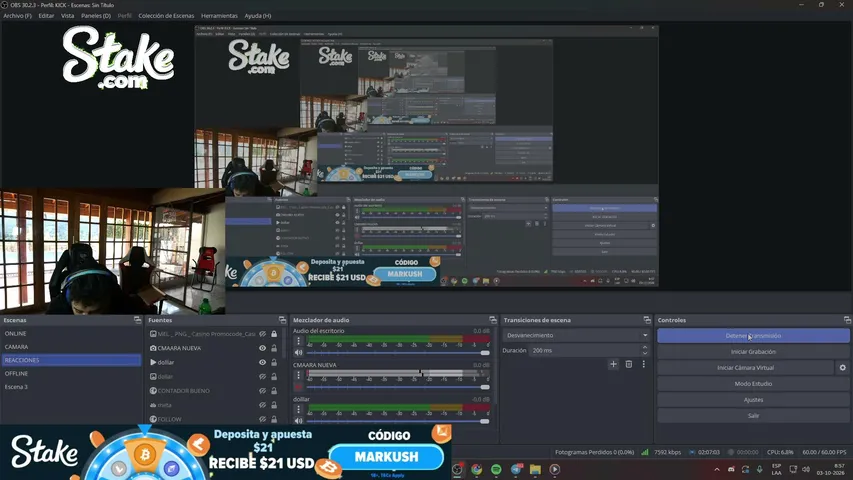Viewport: 853px width, 480px height.
Task: Open Audio del escritorio three-dot menu
Action: [x=298, y=341]
